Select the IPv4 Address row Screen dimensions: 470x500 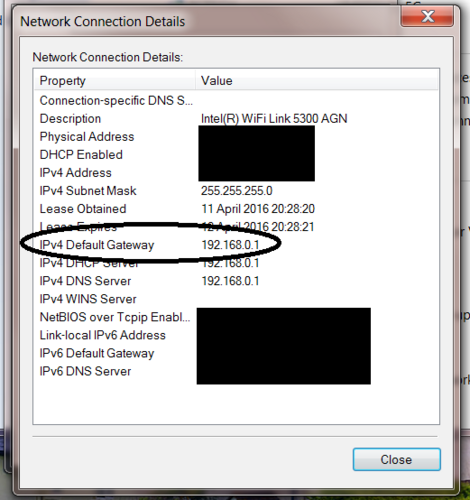coord(236,173)
